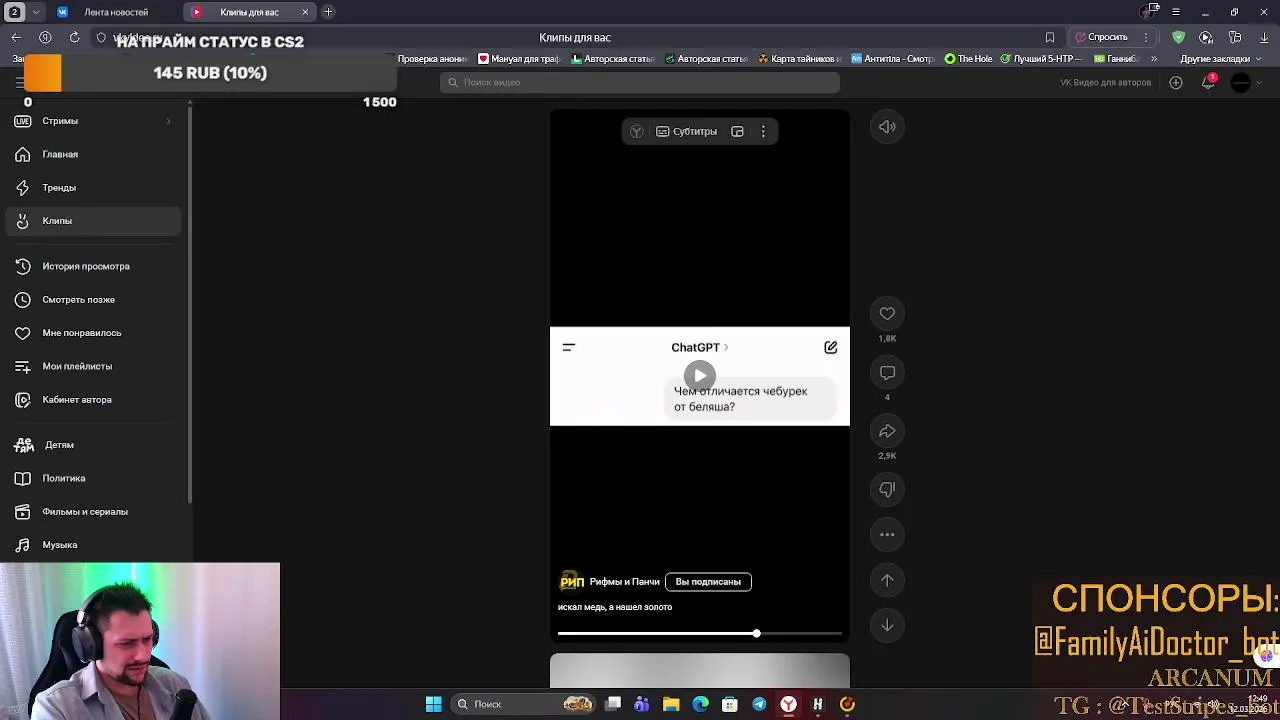
Task: Open clip player vertical dots menu
Action: click(x=763, y=131)
